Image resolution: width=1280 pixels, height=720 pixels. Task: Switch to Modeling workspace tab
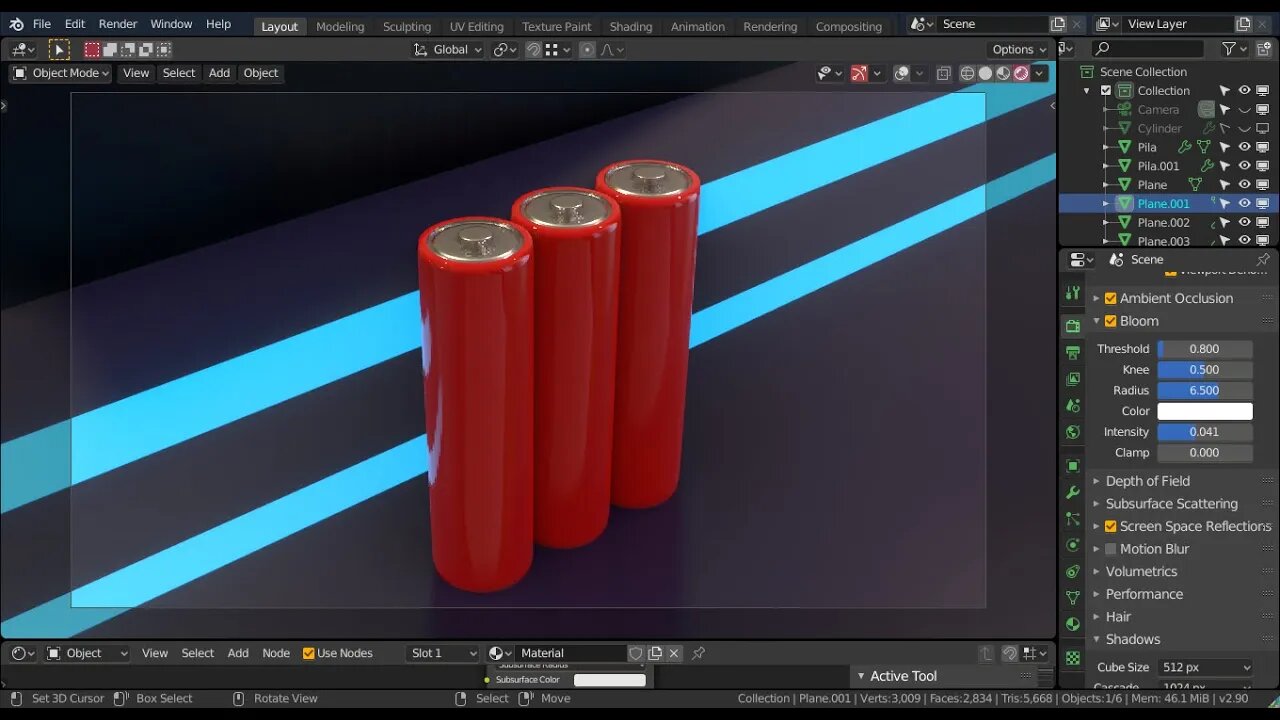[x=340, y=26]
